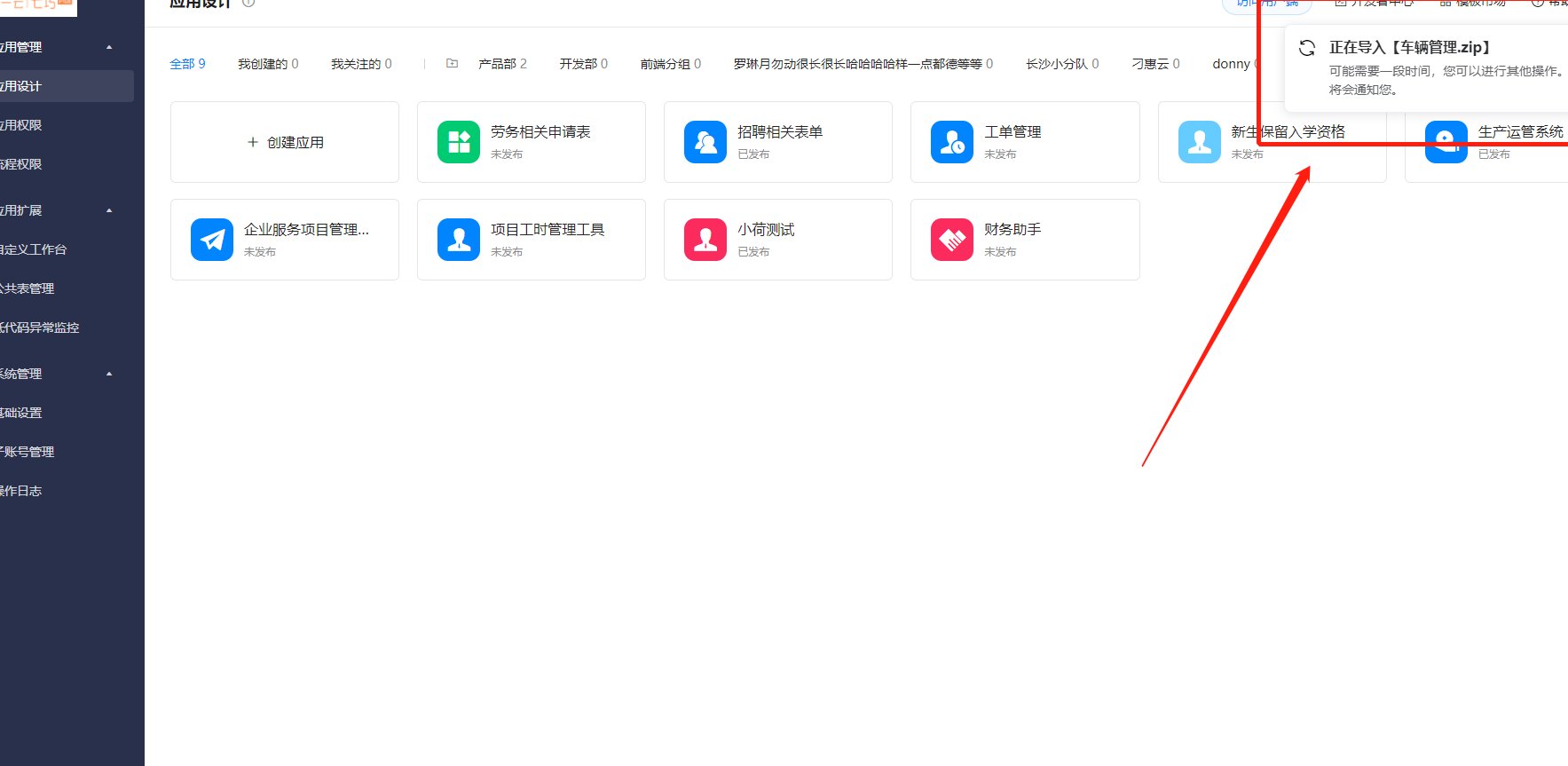The height and width of the screenshot is (766, 1568).
Task: Open the 项目工时管理工具 app icon
Action: click(459, 240)
